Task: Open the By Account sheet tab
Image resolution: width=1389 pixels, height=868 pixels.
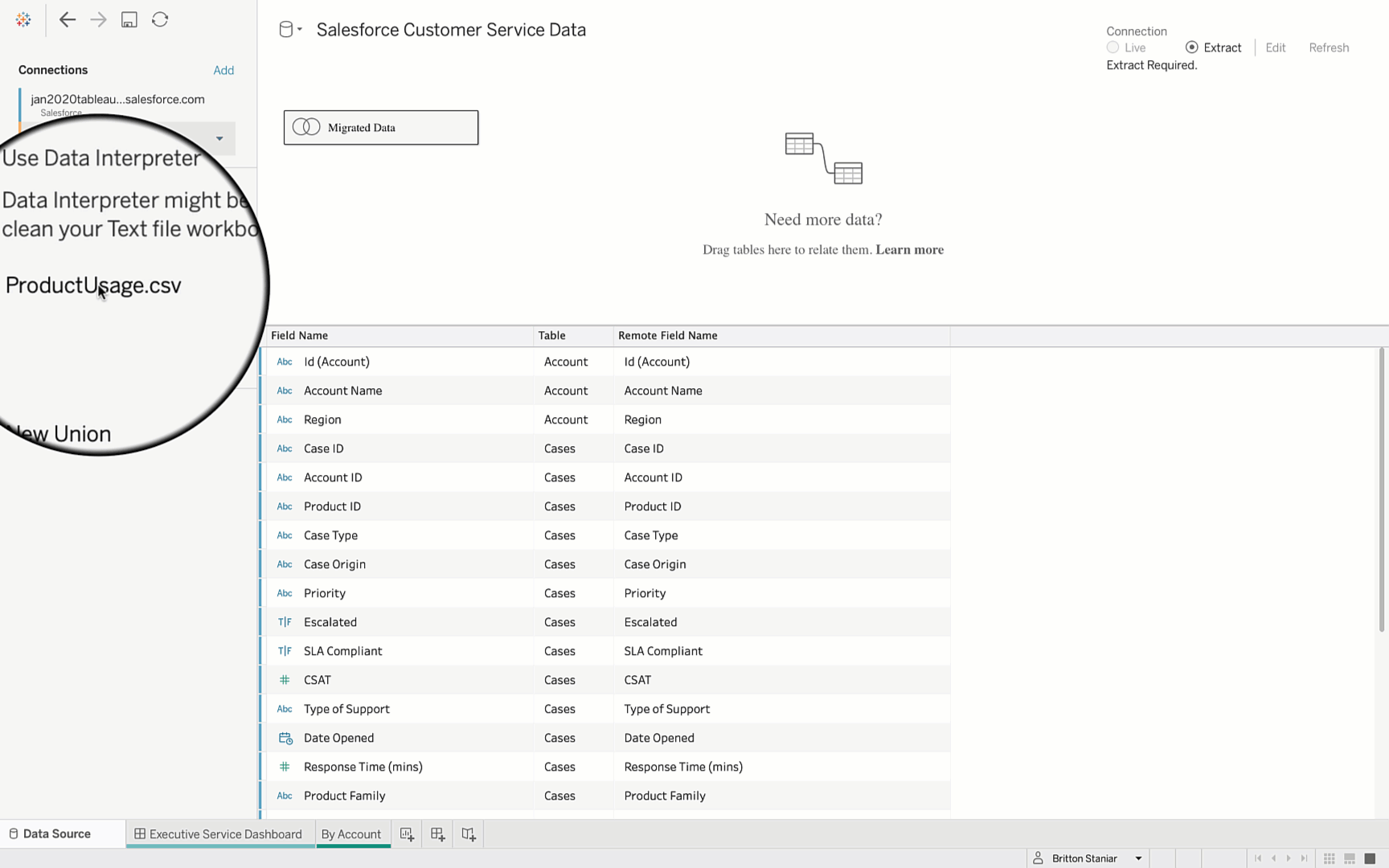Action: (x=351, y=834)
